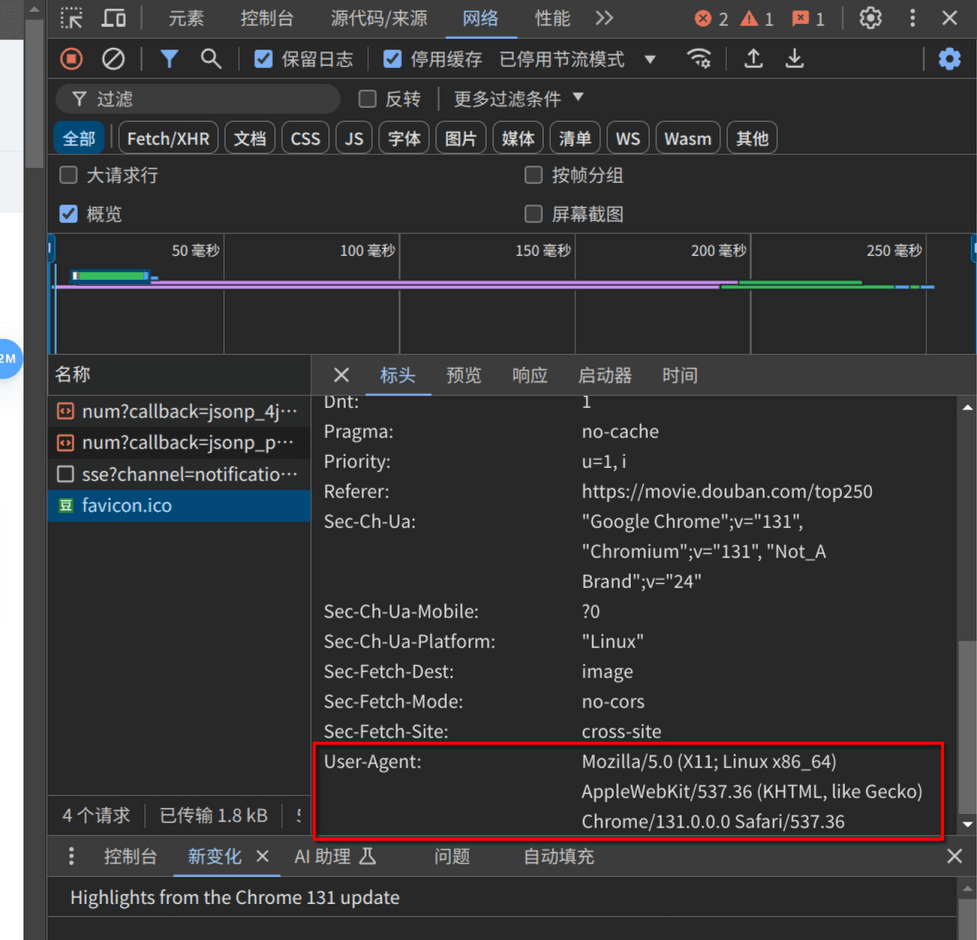Enable the 反转 checkbox
The image size is (977, 940).
click(x=368, y=99)
